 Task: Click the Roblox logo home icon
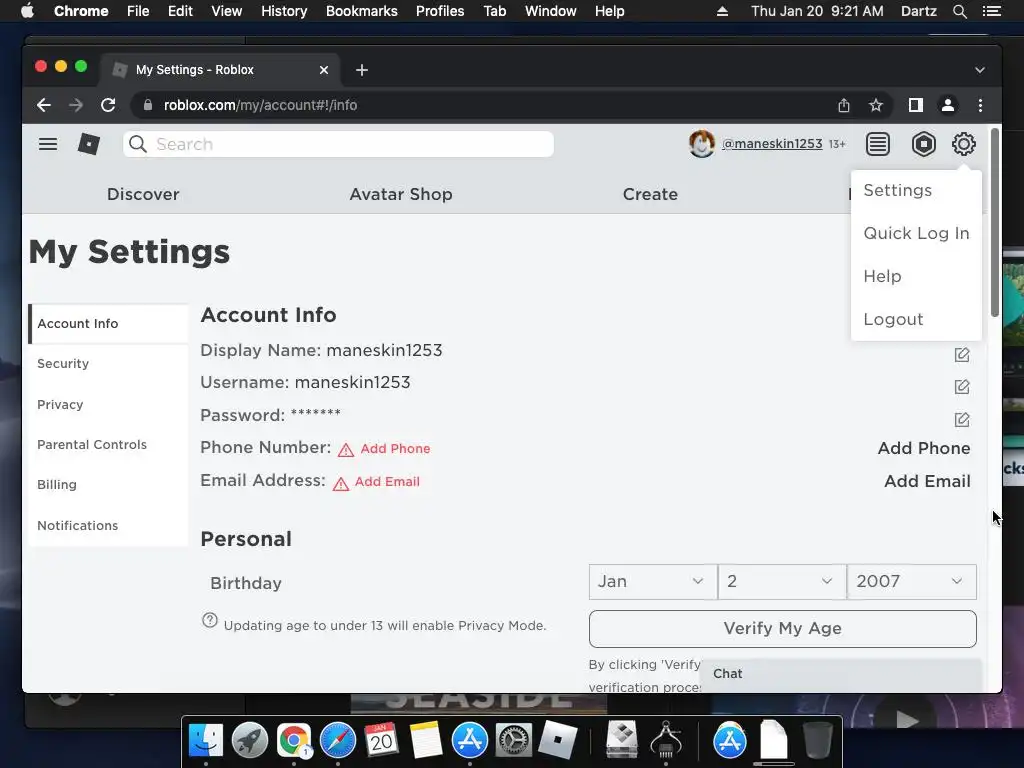point(89,144)
